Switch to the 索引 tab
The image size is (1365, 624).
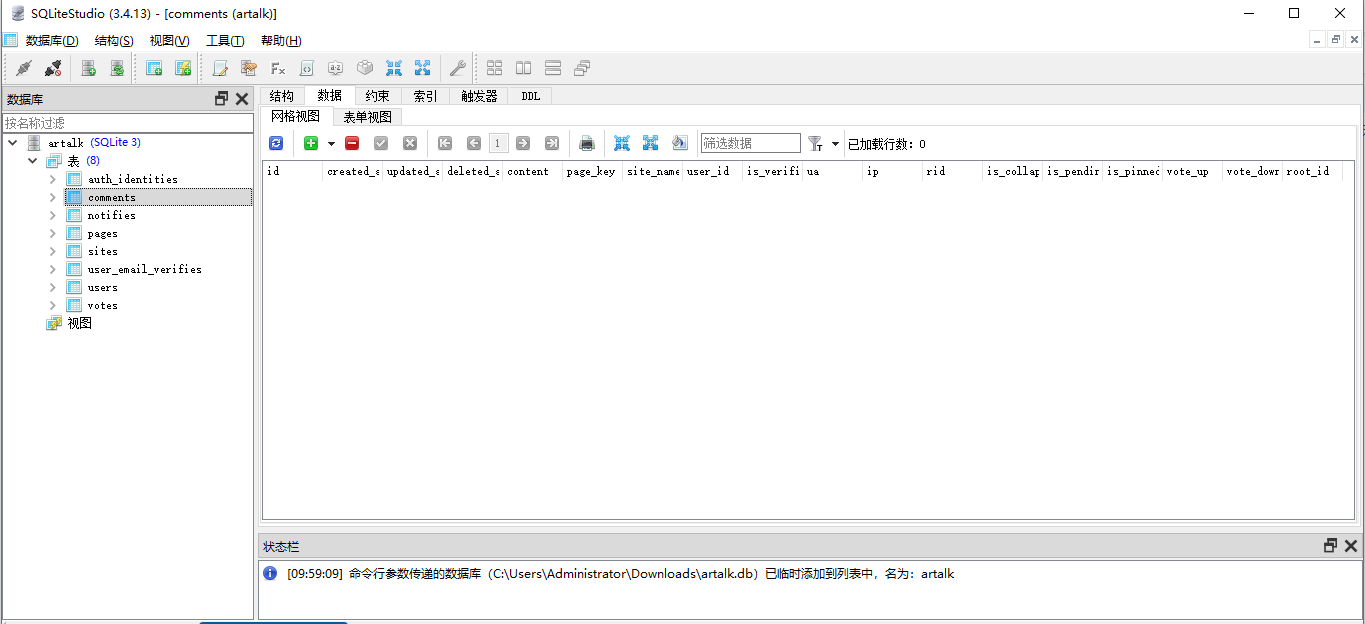(x=425, y=96)
